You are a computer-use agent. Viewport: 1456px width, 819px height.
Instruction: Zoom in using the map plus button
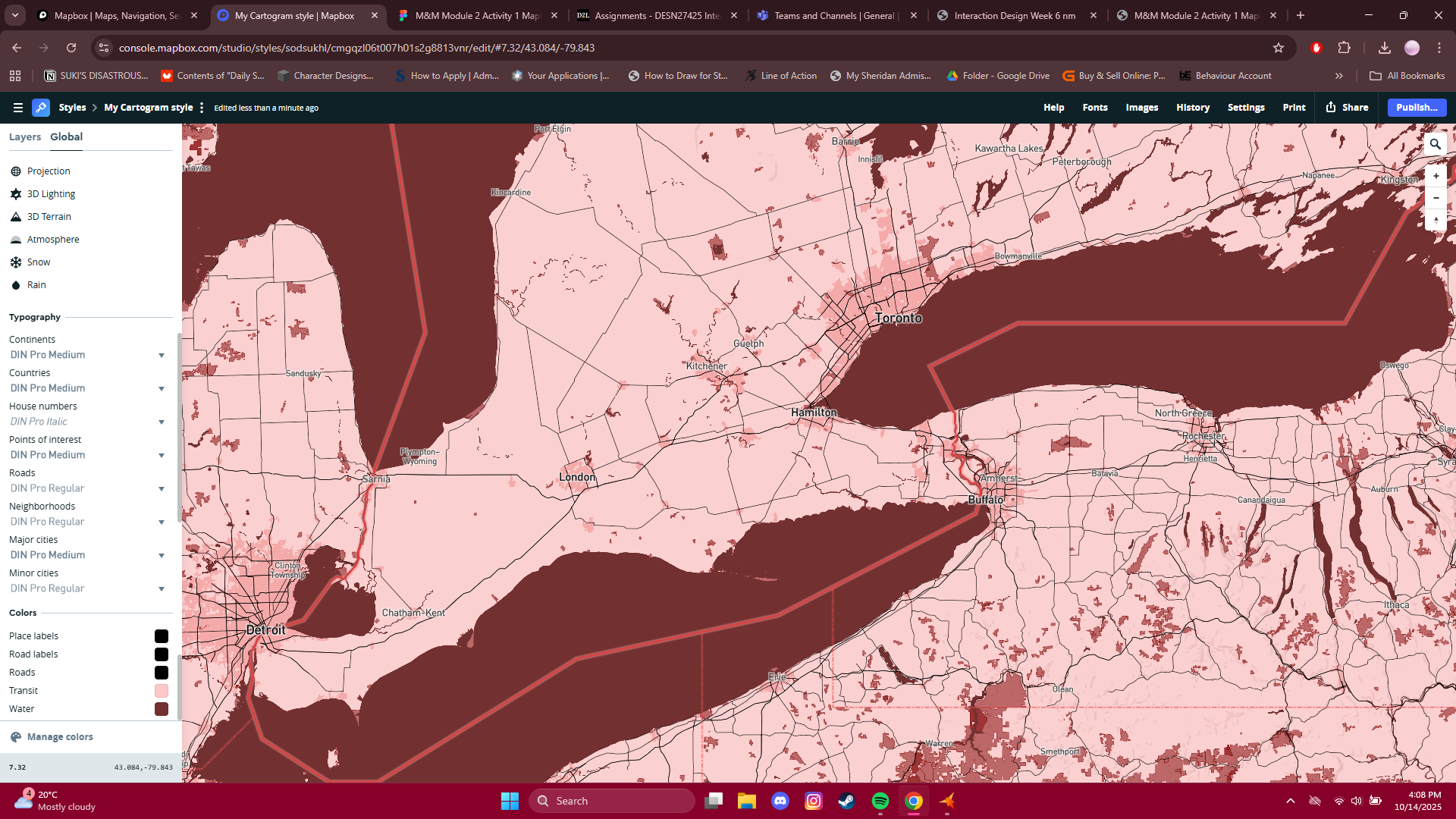[1436, 176]
